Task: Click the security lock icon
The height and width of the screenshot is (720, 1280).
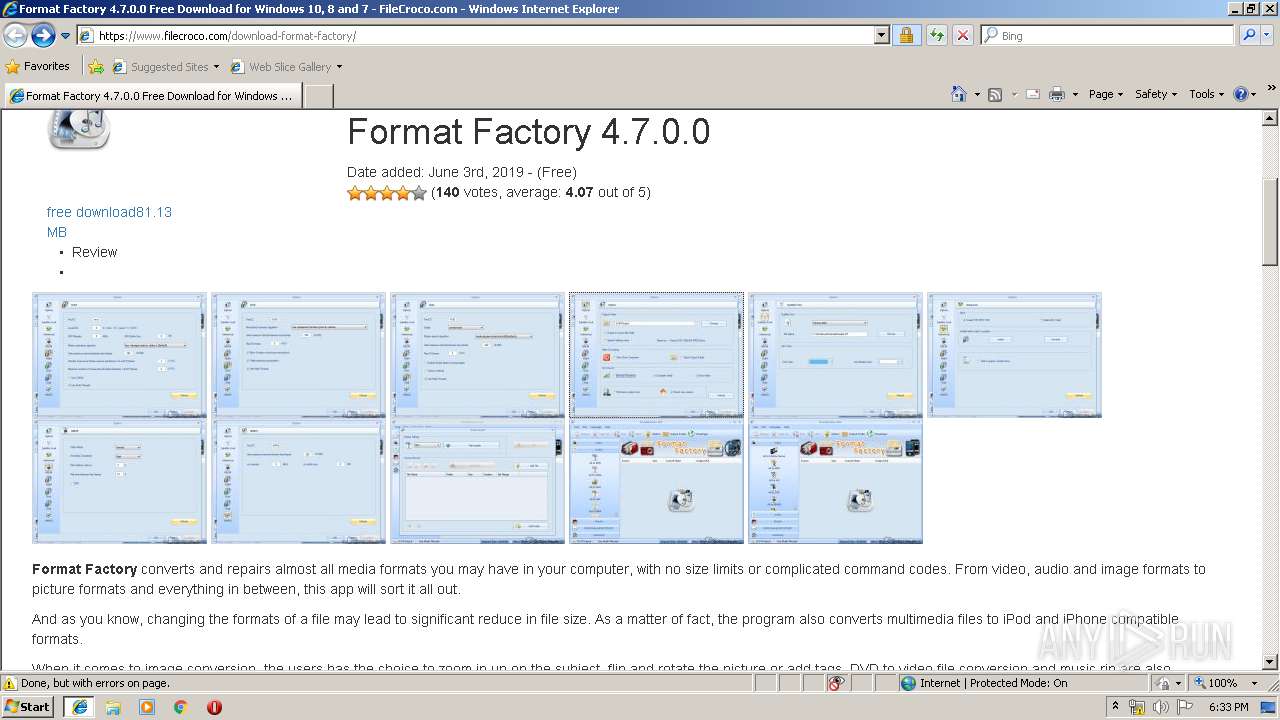Action: click(x=906, y=36)
